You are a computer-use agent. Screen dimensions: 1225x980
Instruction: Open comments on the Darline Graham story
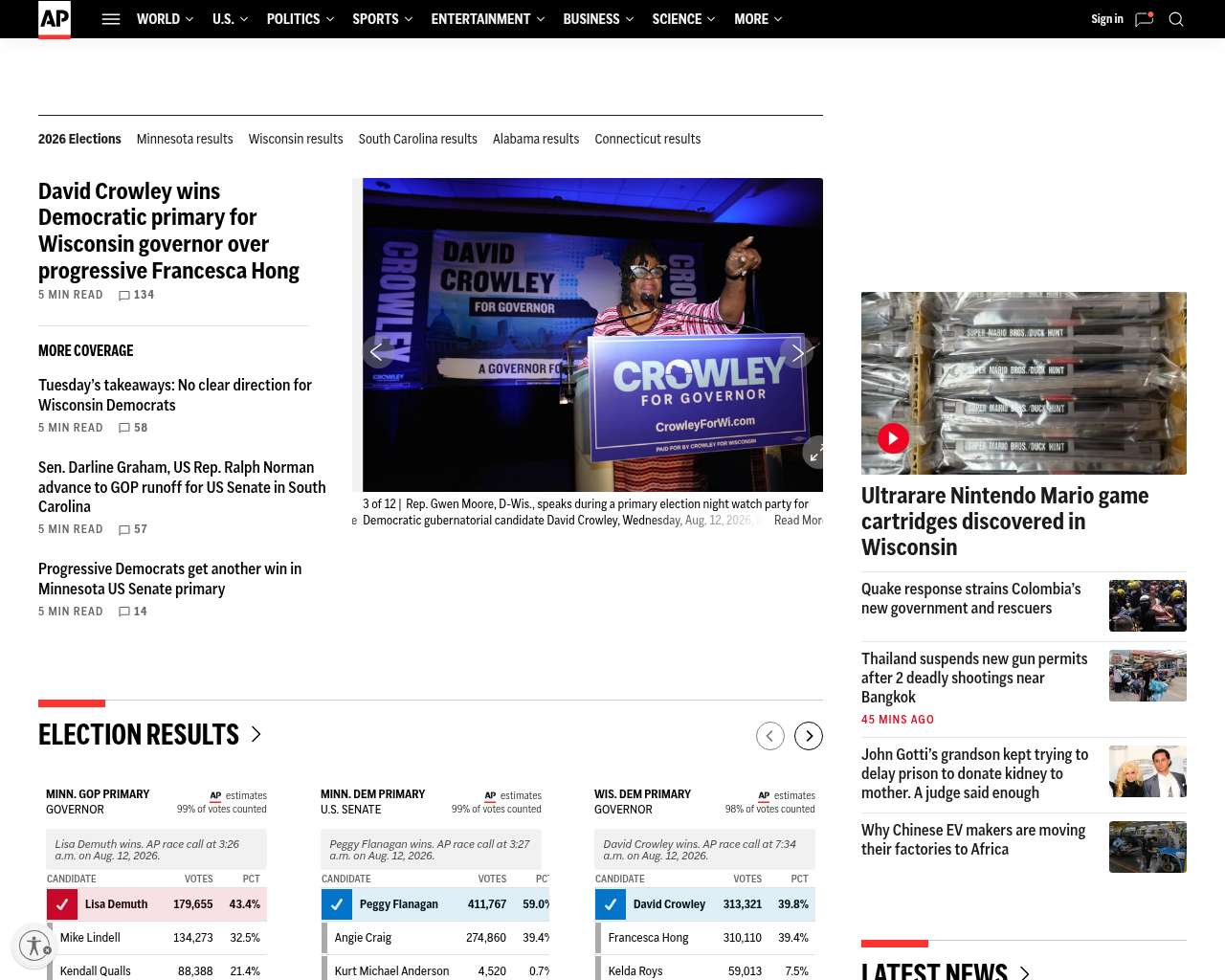pos(133,529)
